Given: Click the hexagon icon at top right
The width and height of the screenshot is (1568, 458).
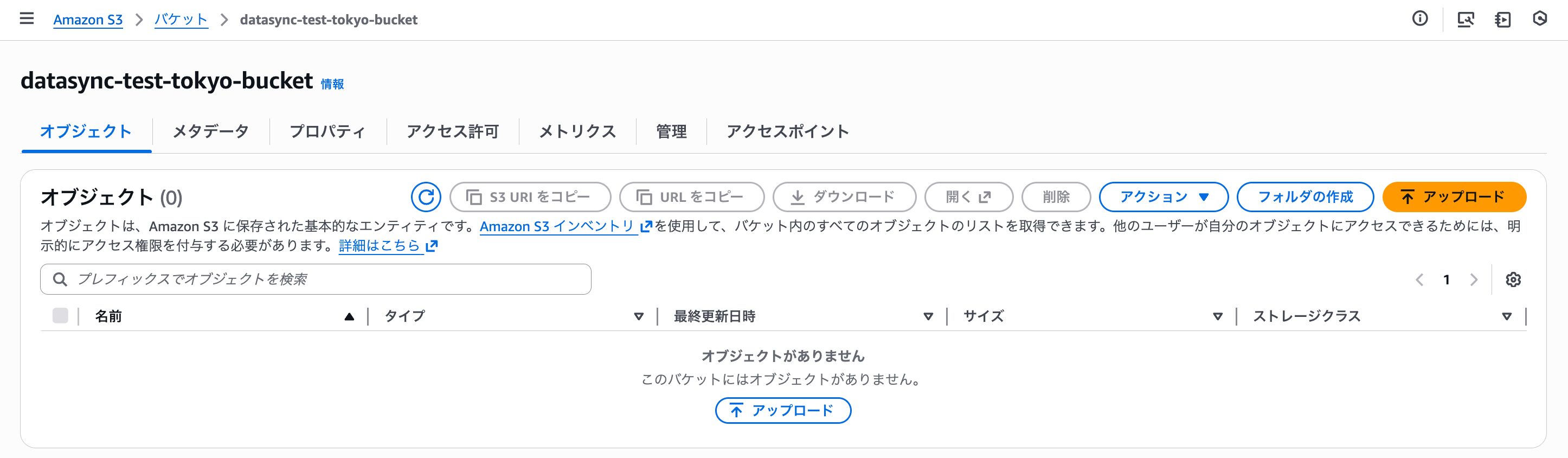Looking at the screenshot, I should pyautogui.click(x=1539, y=19).
